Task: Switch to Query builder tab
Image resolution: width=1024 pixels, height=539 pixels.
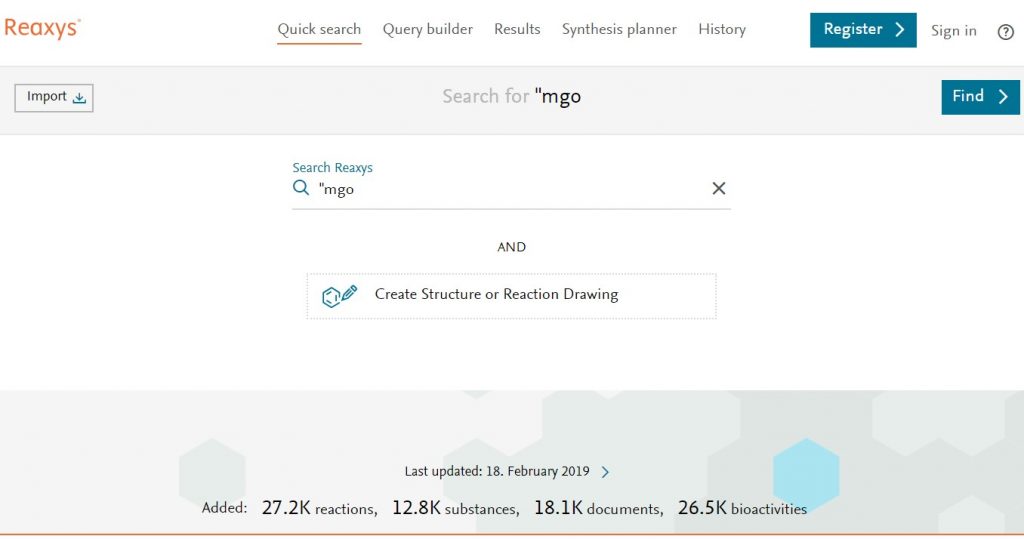Action: (x=428, y=29)
